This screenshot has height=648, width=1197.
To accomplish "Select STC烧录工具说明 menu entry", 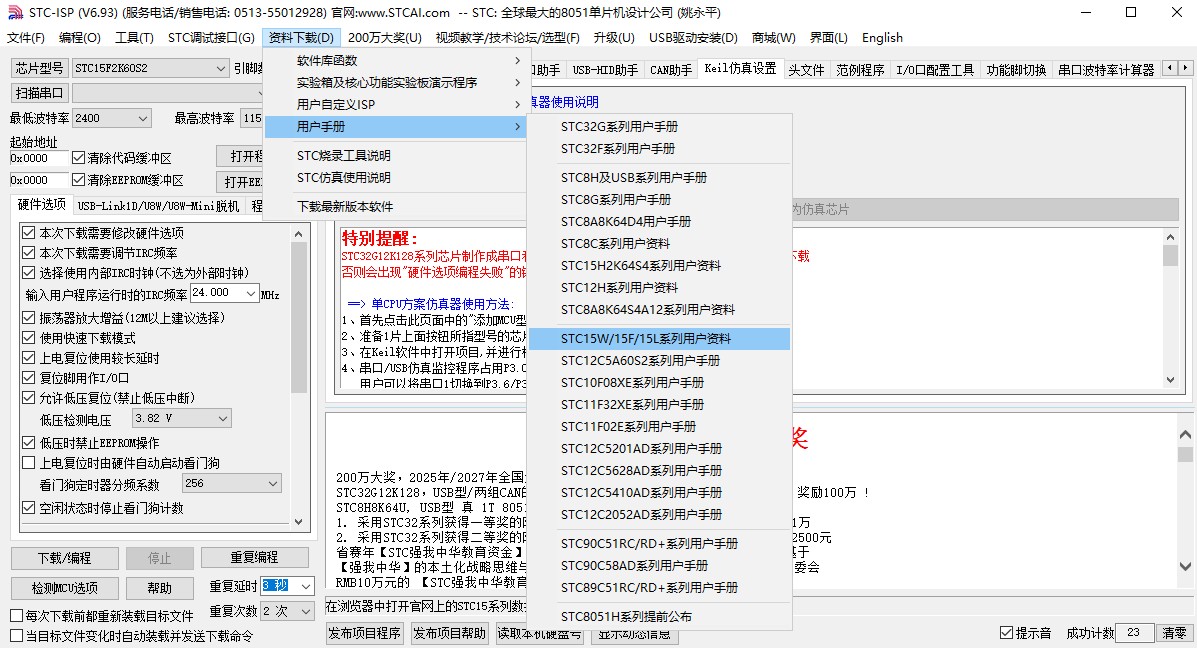I will coord(395,156).
